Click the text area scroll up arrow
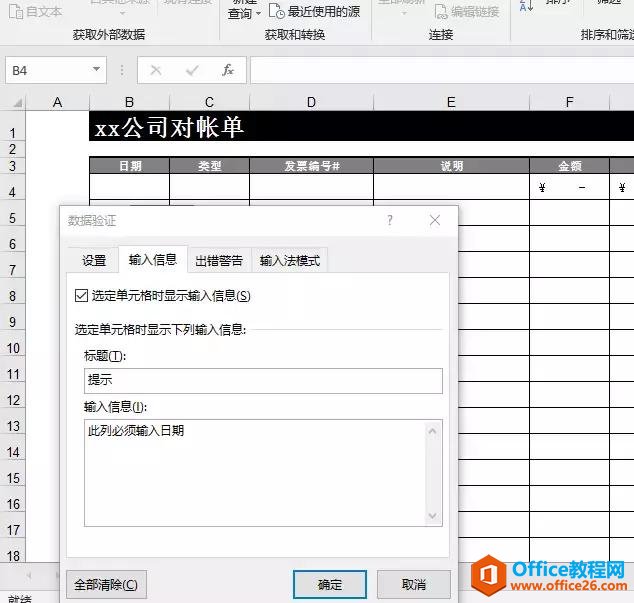Image resolution: width=634 pixels, height=603 pixels. coord(432,431)
